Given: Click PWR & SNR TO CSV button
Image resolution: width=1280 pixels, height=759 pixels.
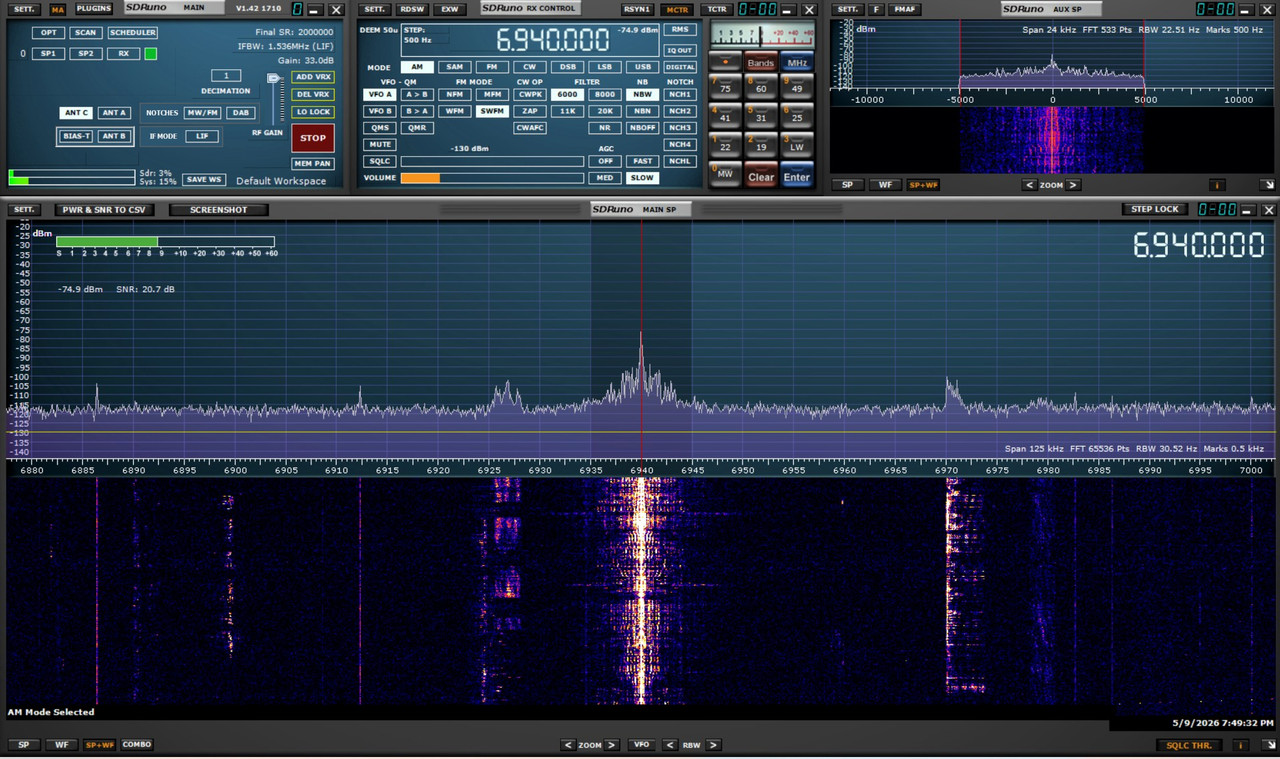Looking at the screenshot, I should point(104,210).
